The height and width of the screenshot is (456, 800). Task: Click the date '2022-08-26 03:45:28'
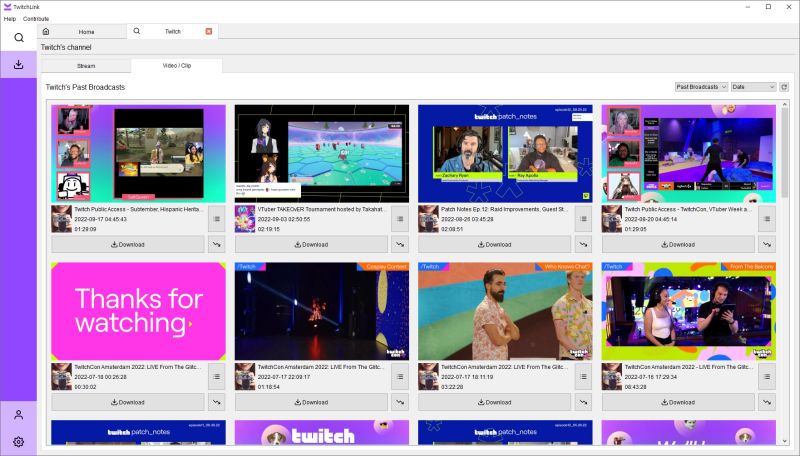(469, 219)
